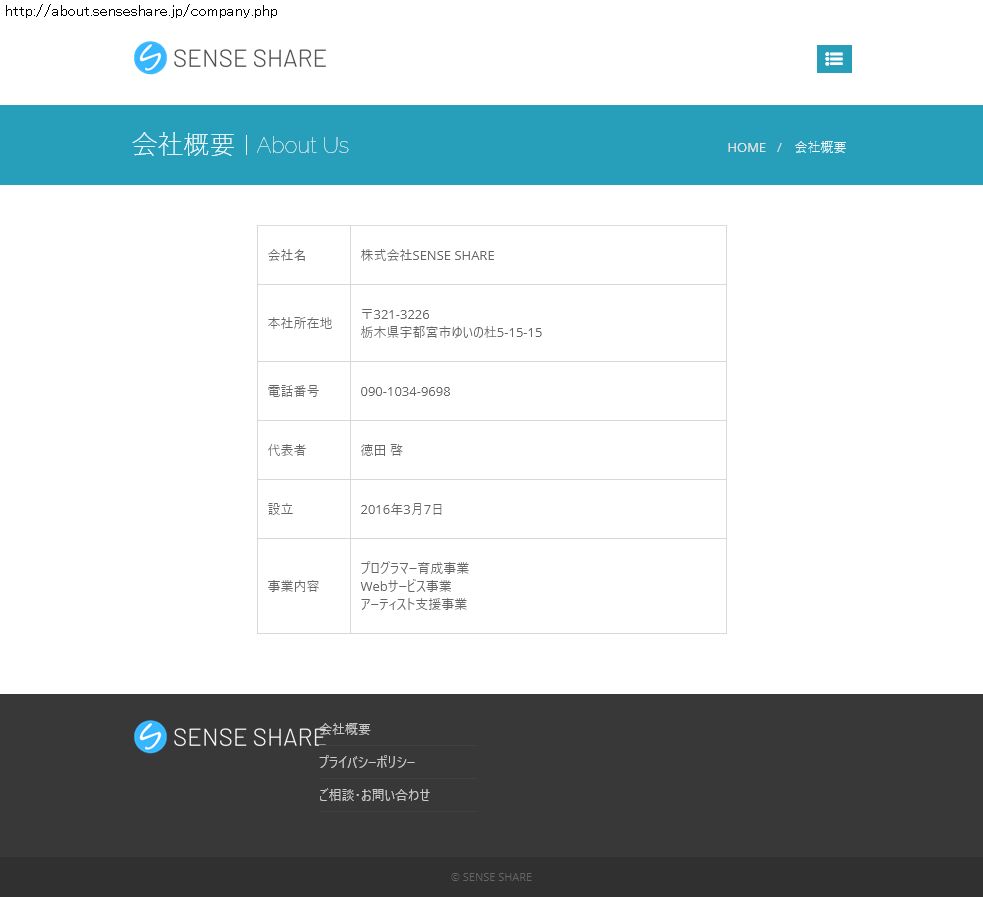Image resolution: width=983 pixels, height=897 pixels.
Task: Click the phone number 090-1034-9698
Action: pyautogui.click(x=405, y=391)
